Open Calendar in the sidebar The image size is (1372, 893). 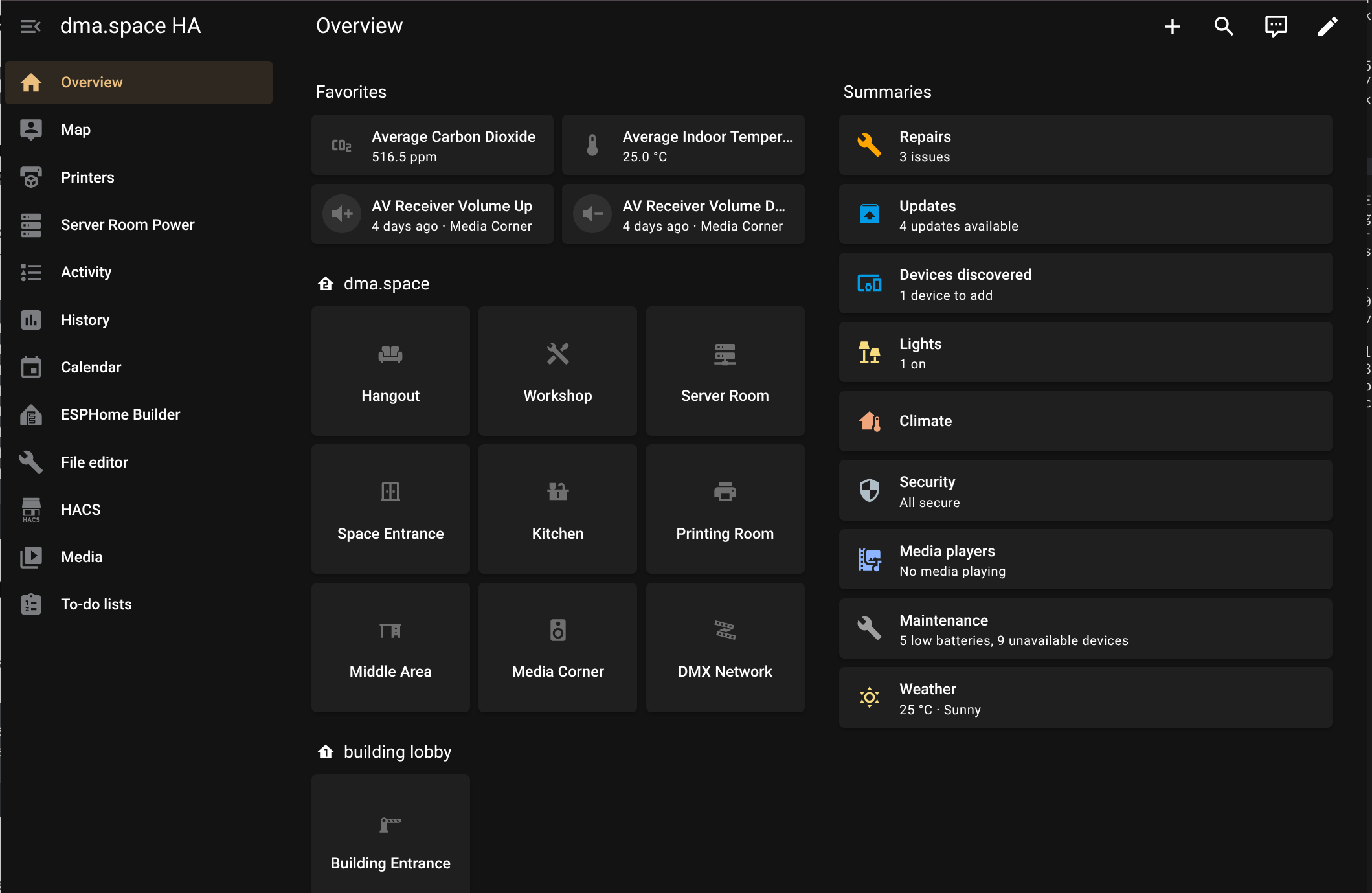(x=139, y=367)
